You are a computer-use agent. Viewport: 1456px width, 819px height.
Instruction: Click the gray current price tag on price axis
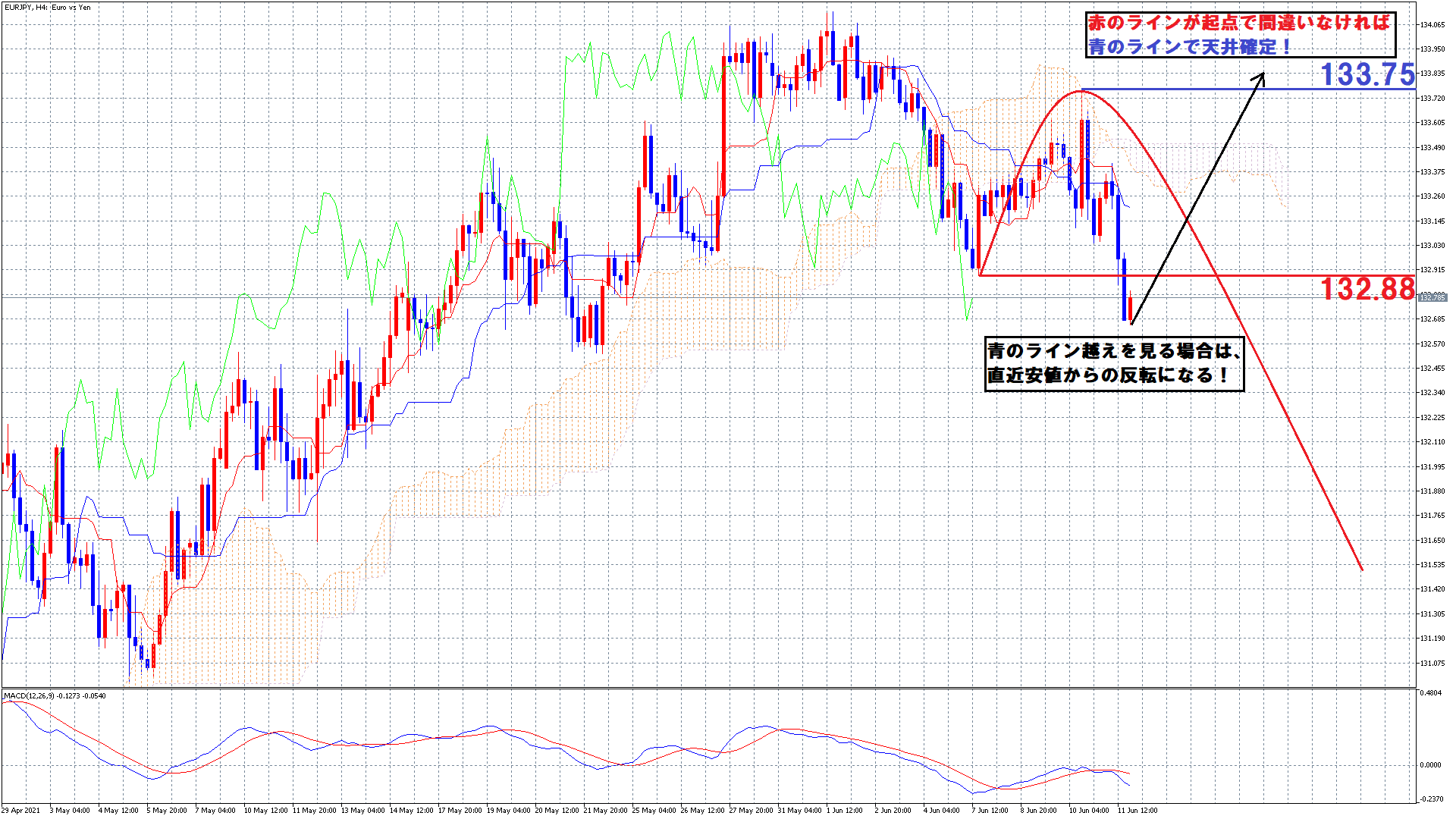tap(1431, 297)
